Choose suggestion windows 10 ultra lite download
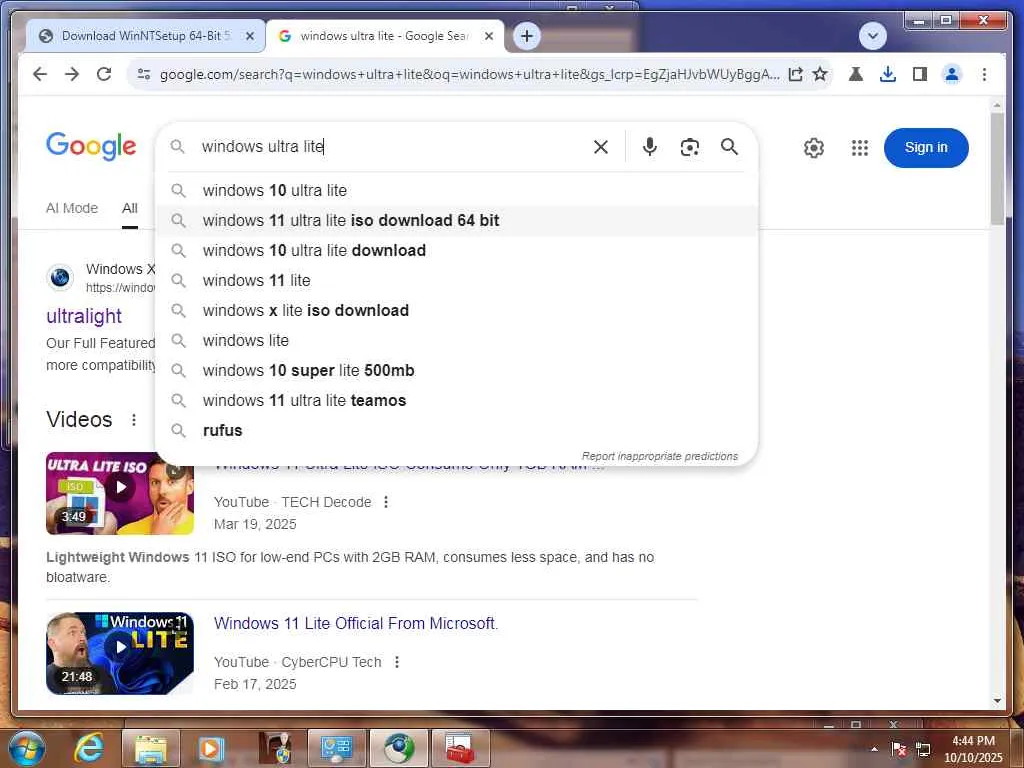 coord(456,251)
